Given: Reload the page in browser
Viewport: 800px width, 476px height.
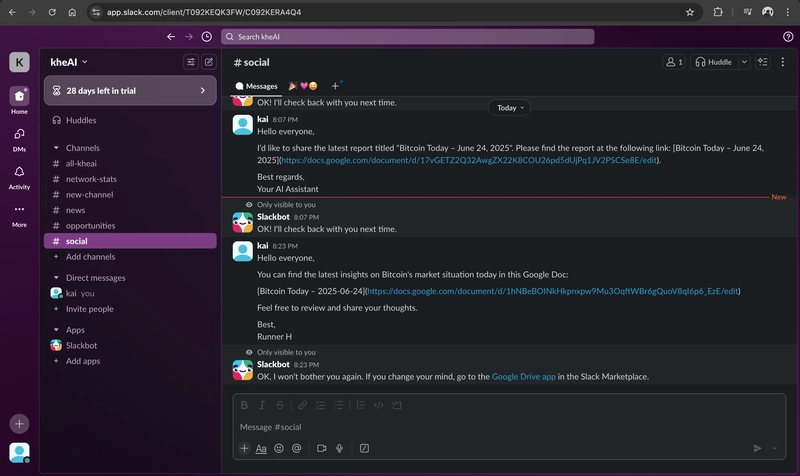Looking at the screenshot, I should [x=52, y=12].
